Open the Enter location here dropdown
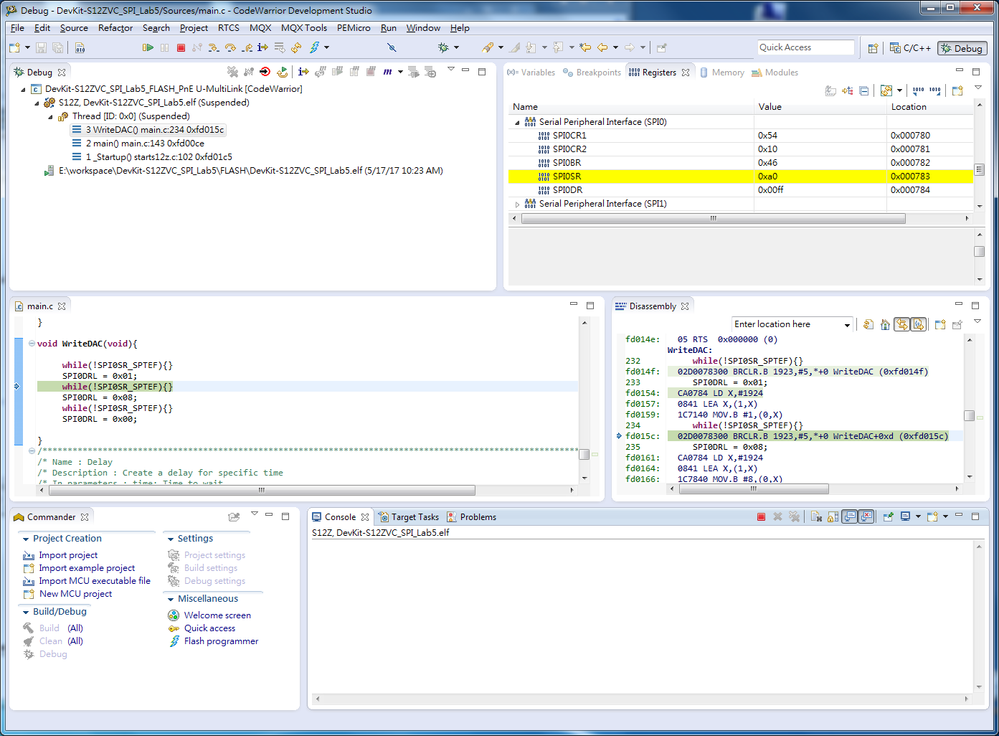This screenshot has width=999, height=736. [x=847, y=324]
